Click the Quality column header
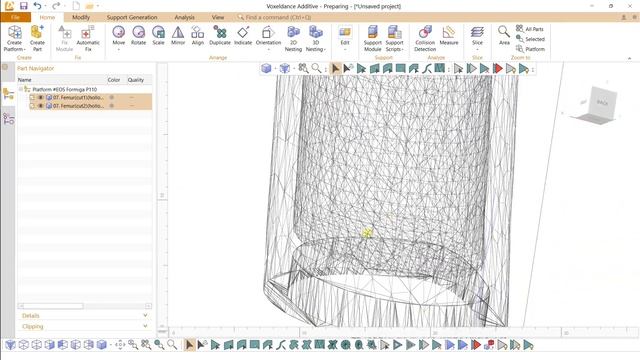The height and width of the screenshot is (360, 640). click(x=136, y=80)
